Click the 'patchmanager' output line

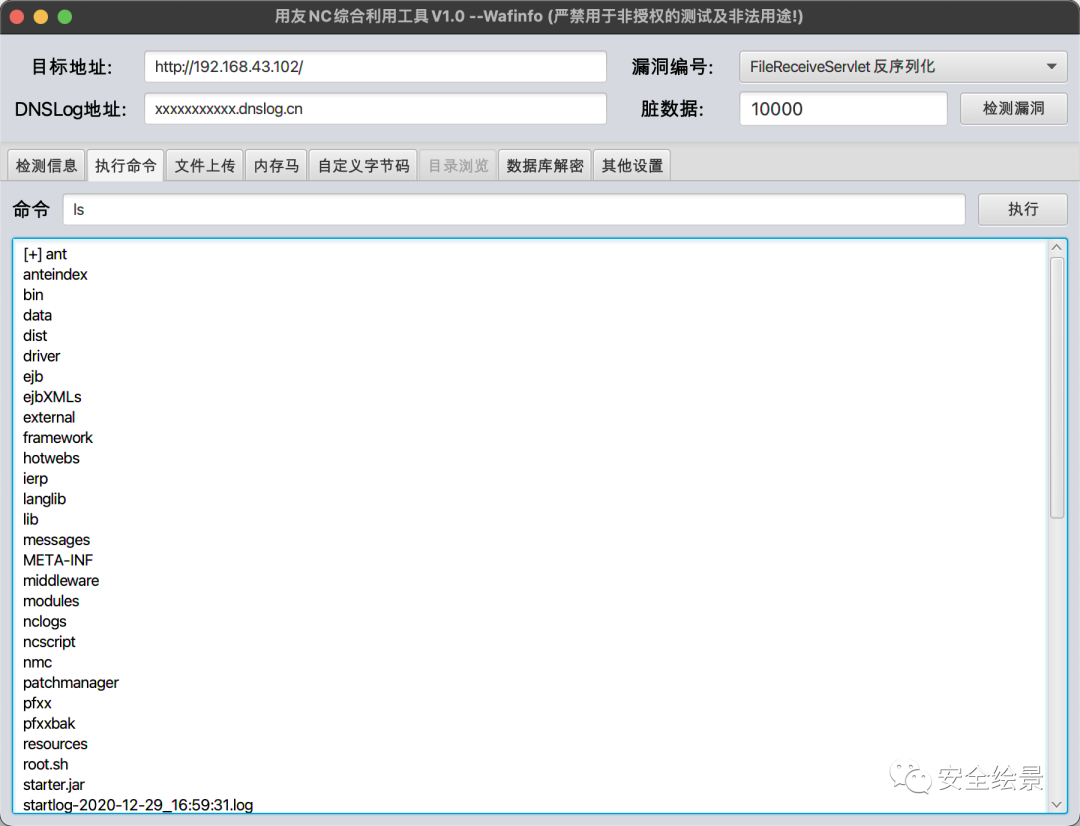(x=71, y=683)
